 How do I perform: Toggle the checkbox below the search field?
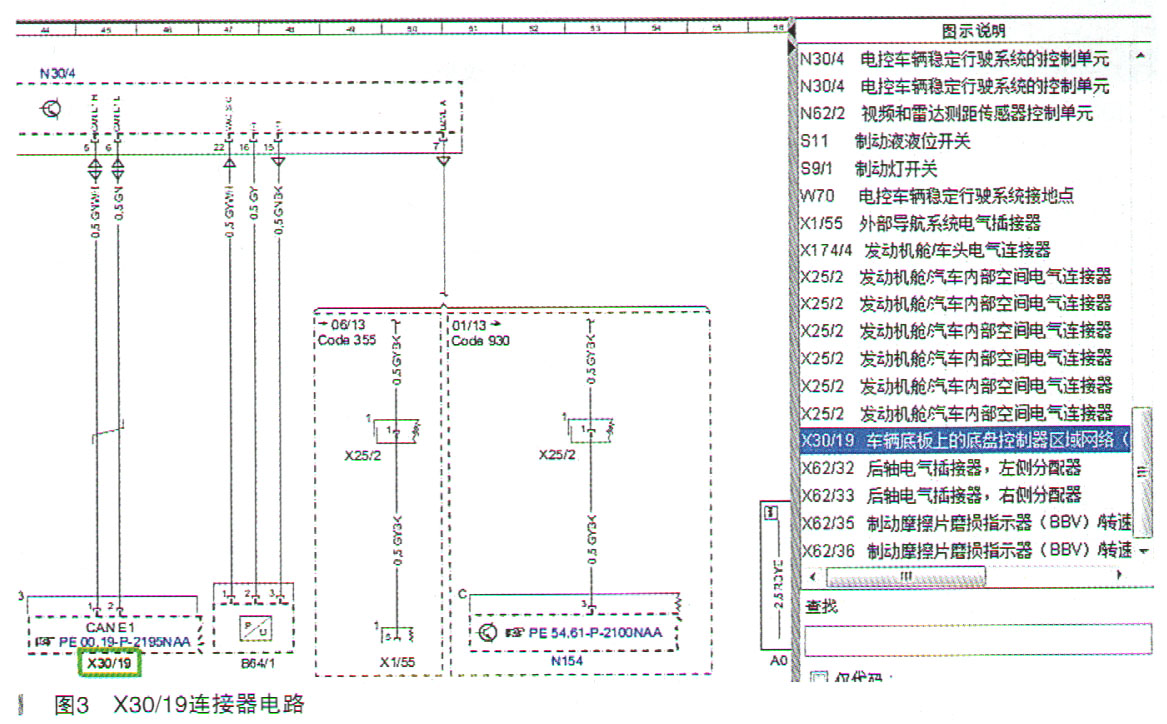click(819, 676)
